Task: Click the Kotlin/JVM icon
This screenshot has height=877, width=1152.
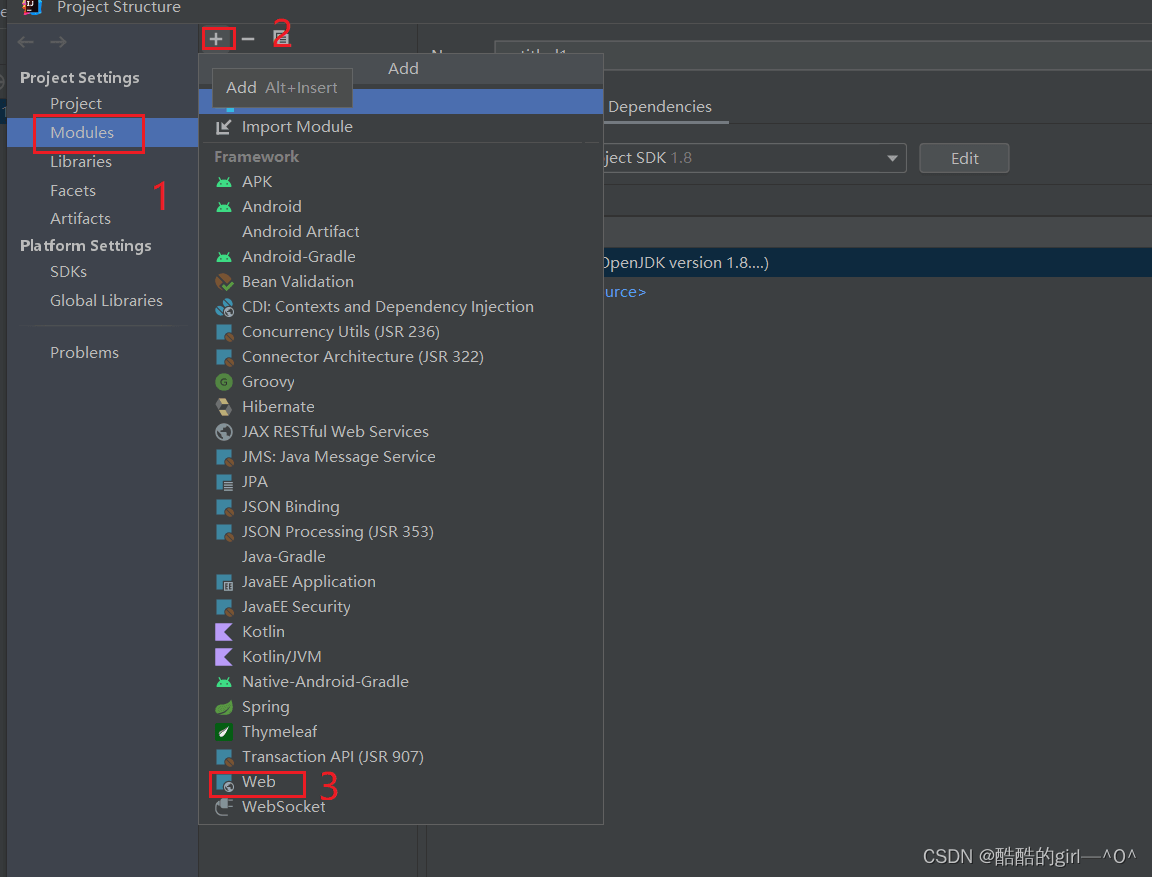Action: [x=223, y=657]
